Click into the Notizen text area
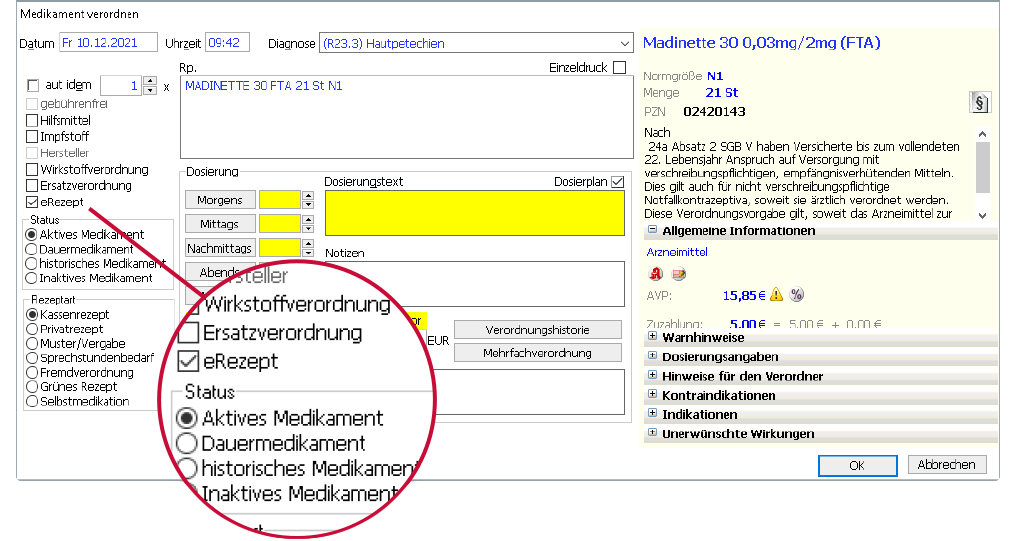 click(x=475, y=283)
